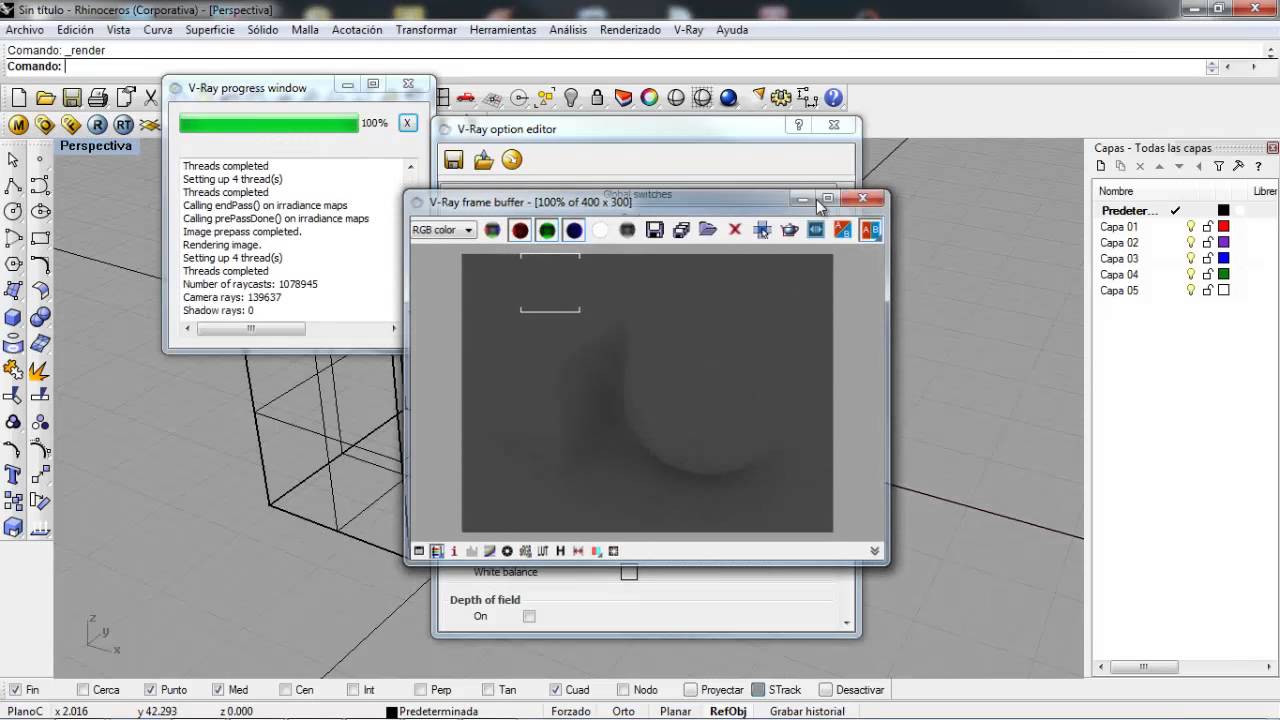This screenshot has height=720, width=1280.
Task: Click the LUT icon in frame buffer bottom bar
Action: point(543,551)
